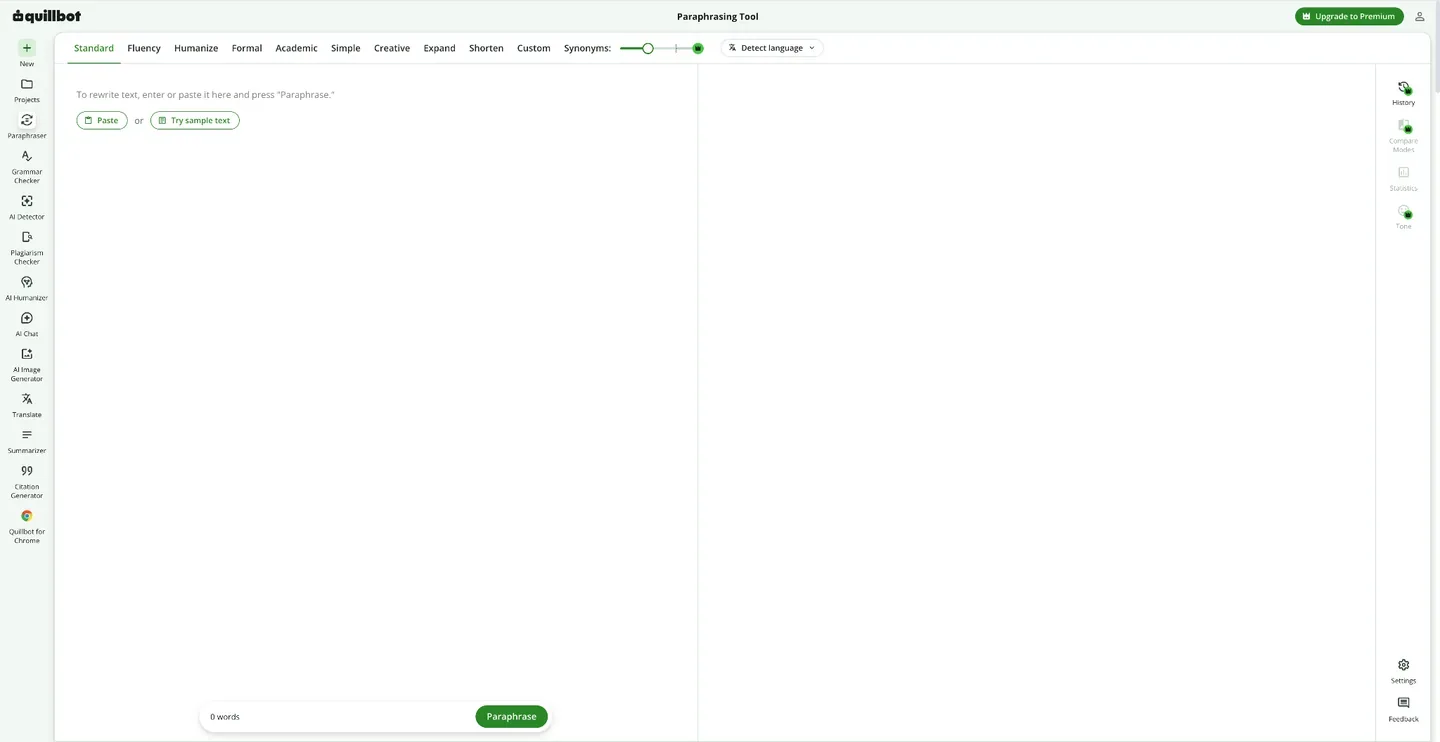Image resolution: width=1440 pixels, height=742 pixels.
Task: Open History panel on right
Action: pyautogui.click(x=1404, y=93)
